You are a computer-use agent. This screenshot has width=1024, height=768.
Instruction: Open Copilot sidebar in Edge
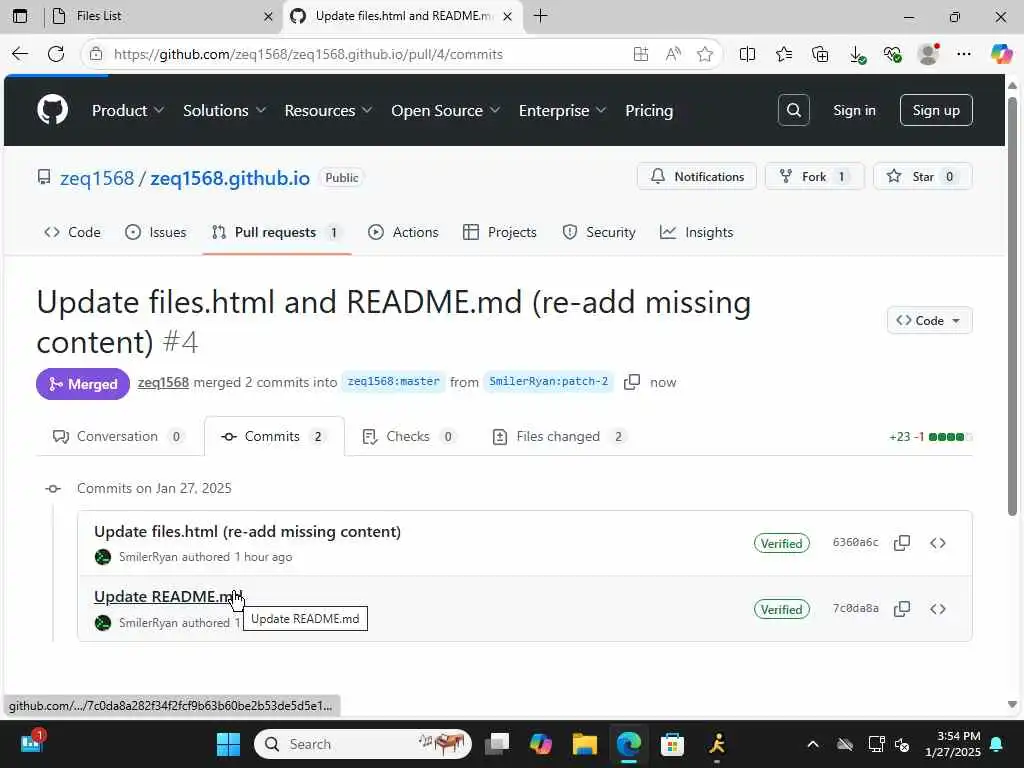click(1001, 54)
